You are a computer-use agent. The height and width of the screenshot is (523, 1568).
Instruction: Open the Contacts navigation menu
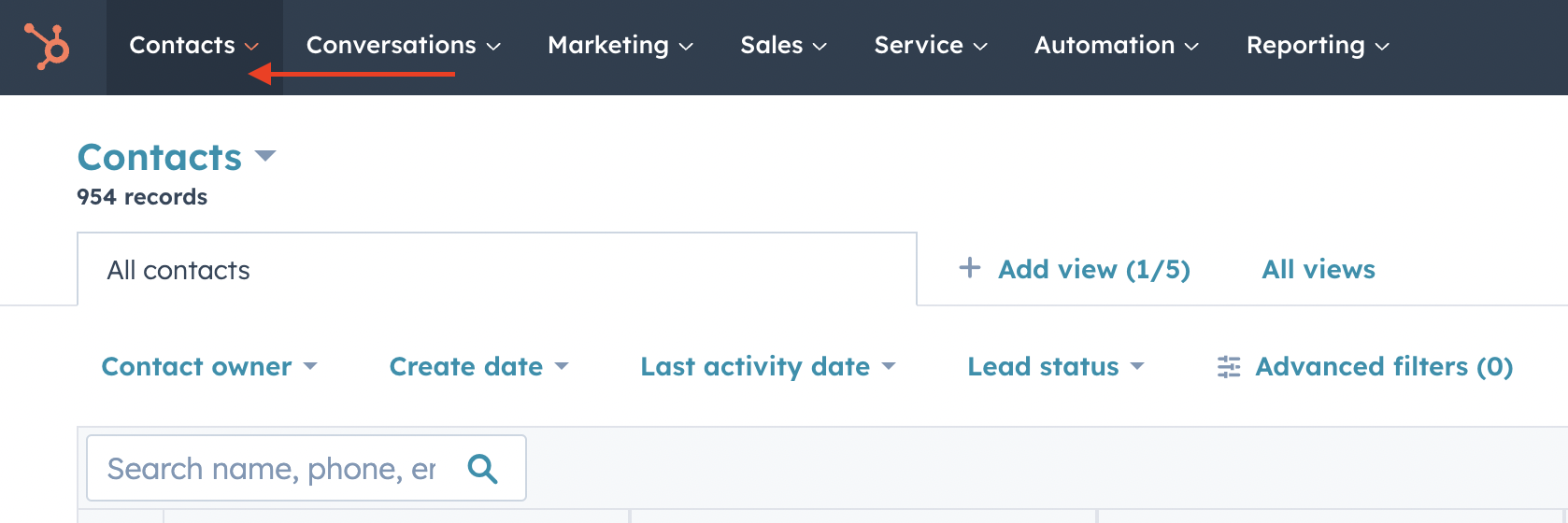(x=193, y=46)
